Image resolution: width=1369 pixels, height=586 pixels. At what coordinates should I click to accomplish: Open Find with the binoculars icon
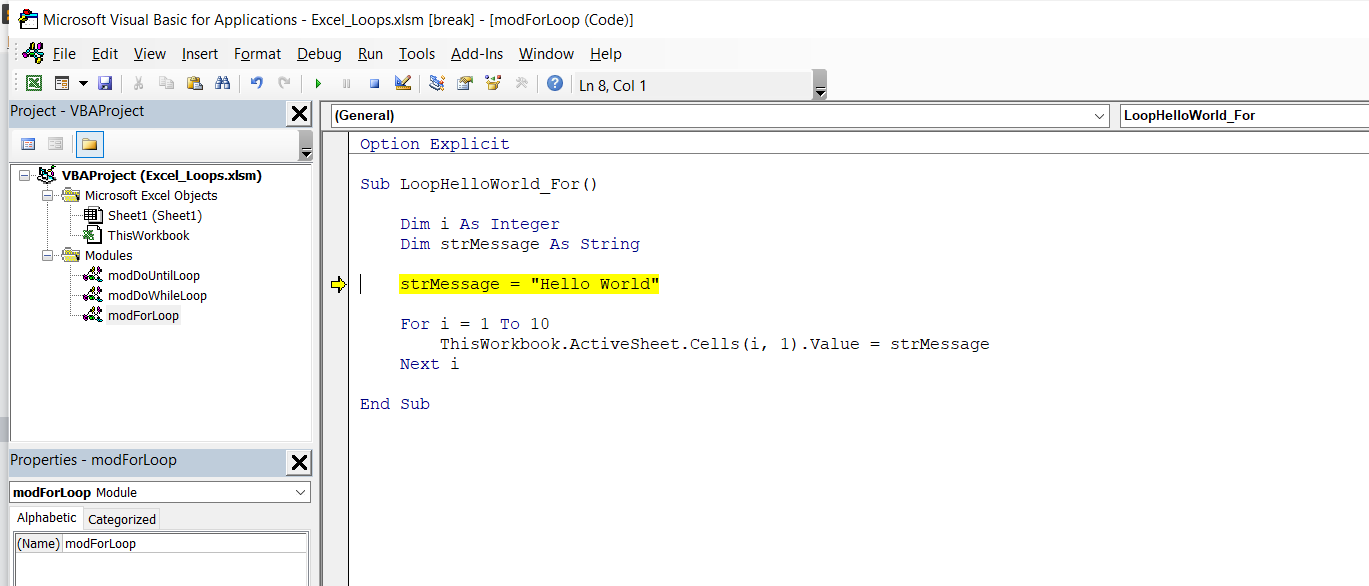point(222,84)
